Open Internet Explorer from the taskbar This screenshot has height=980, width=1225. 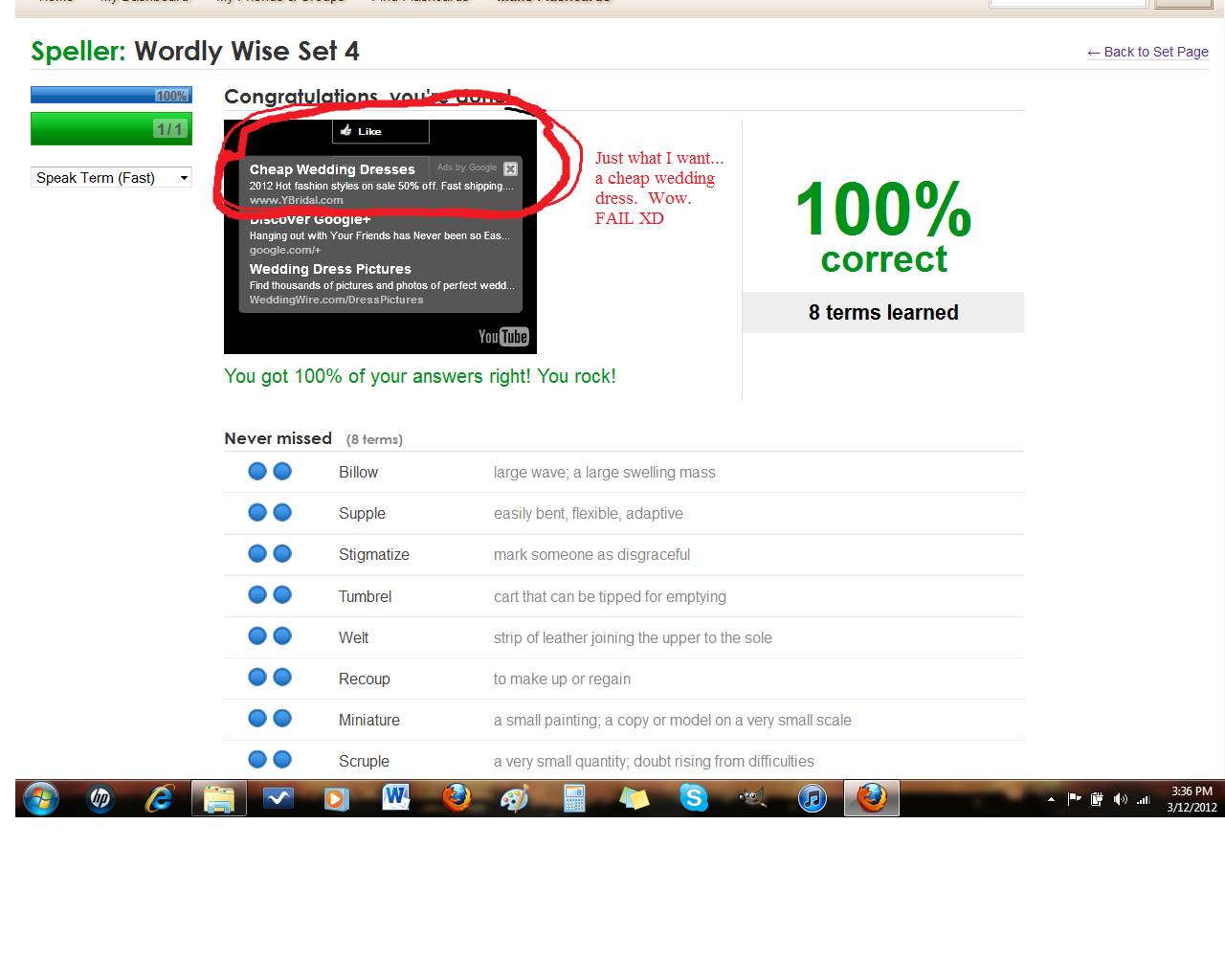pos(159,798)
